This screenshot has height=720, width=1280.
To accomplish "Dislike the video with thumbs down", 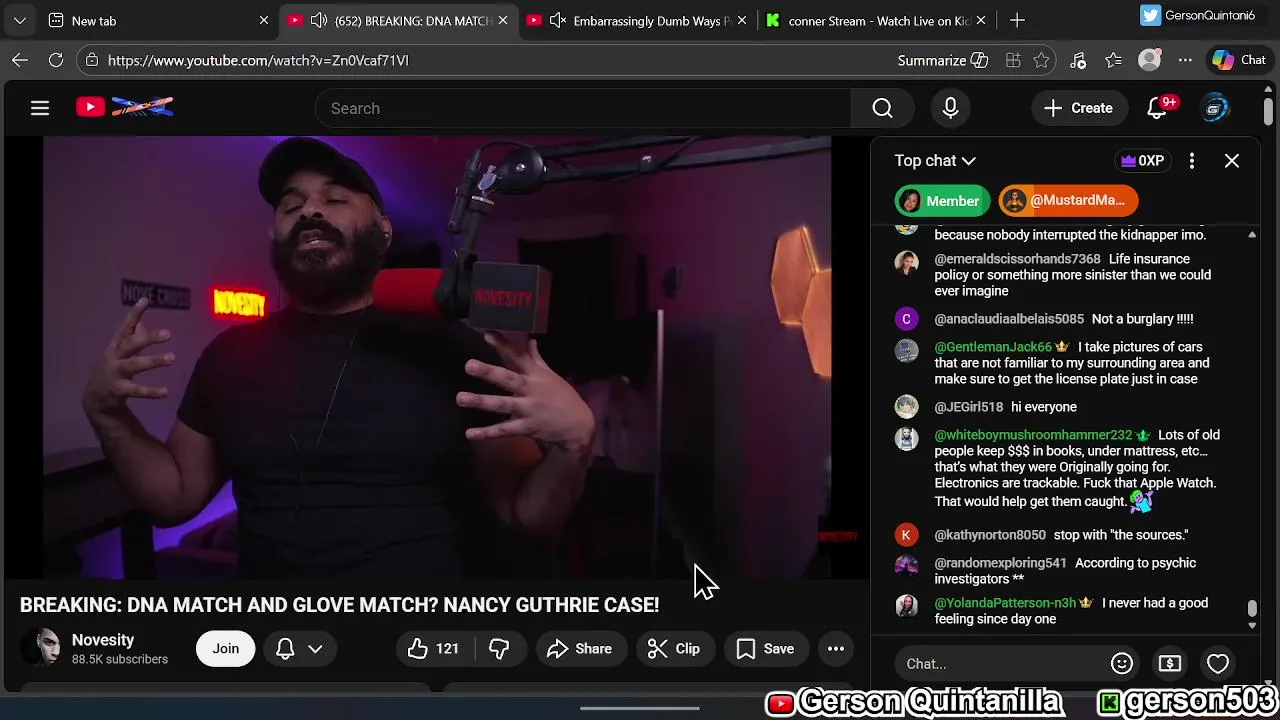I will pos(499,649).
